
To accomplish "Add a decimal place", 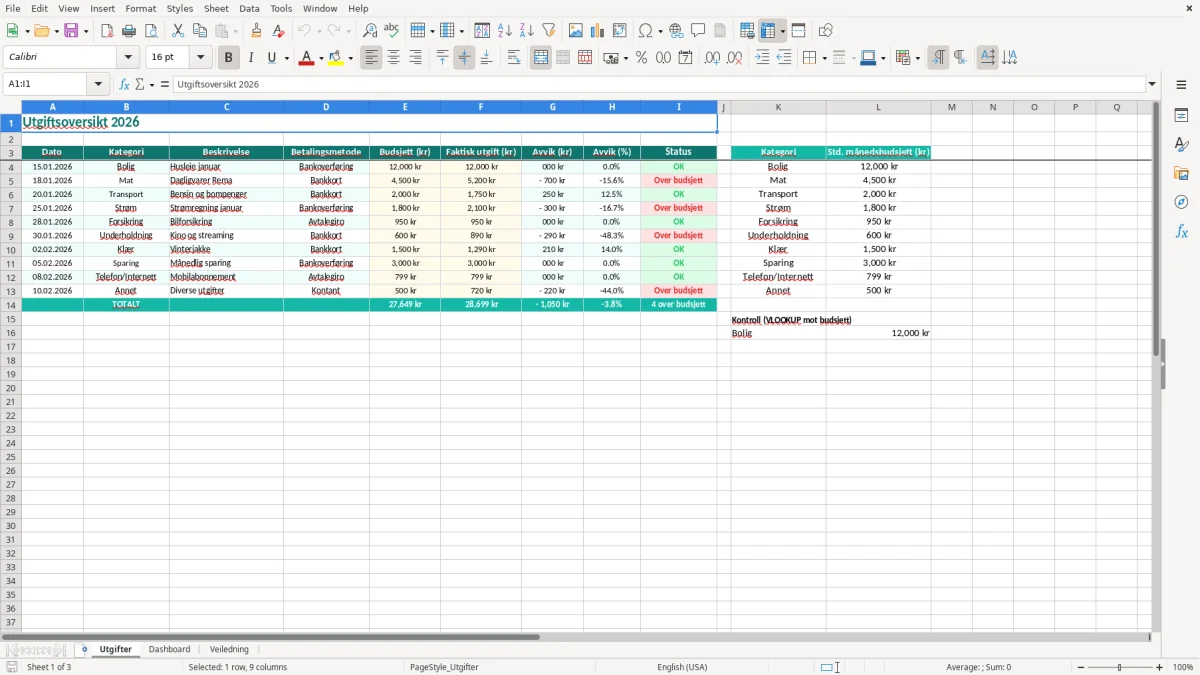I will coord(713,58).
